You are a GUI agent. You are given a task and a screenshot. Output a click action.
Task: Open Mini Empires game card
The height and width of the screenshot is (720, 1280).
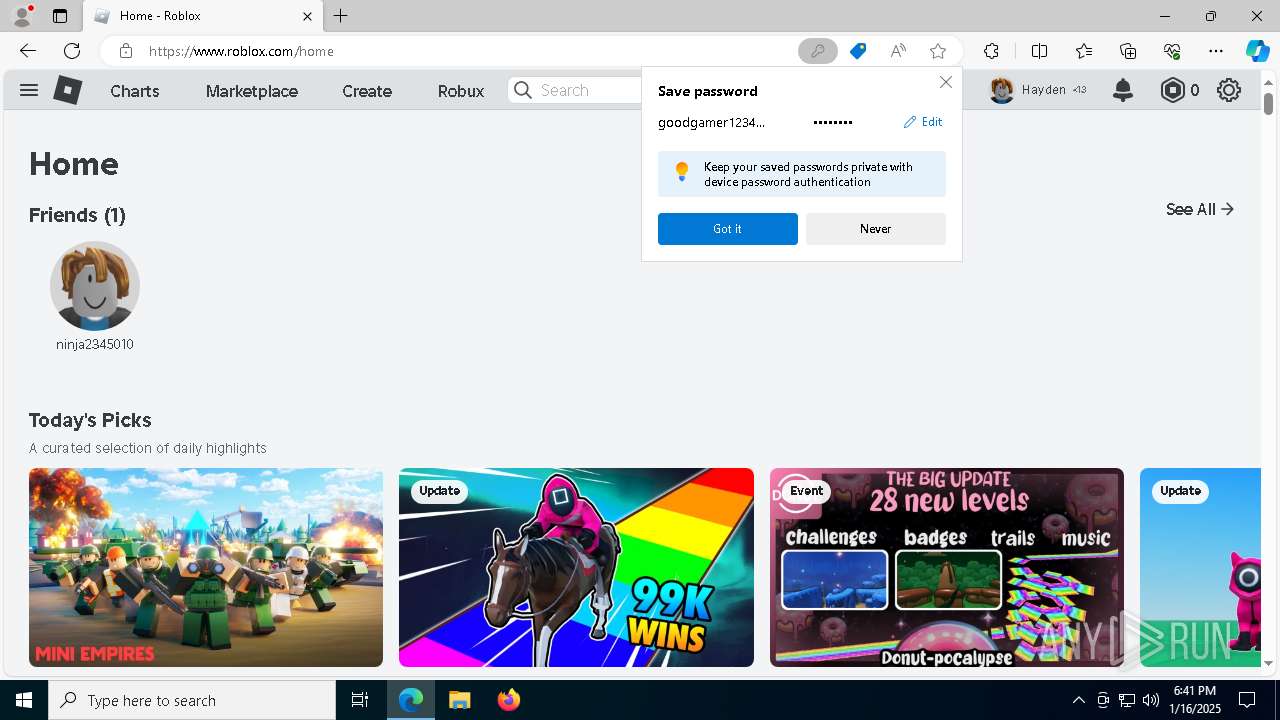(206, 567)
